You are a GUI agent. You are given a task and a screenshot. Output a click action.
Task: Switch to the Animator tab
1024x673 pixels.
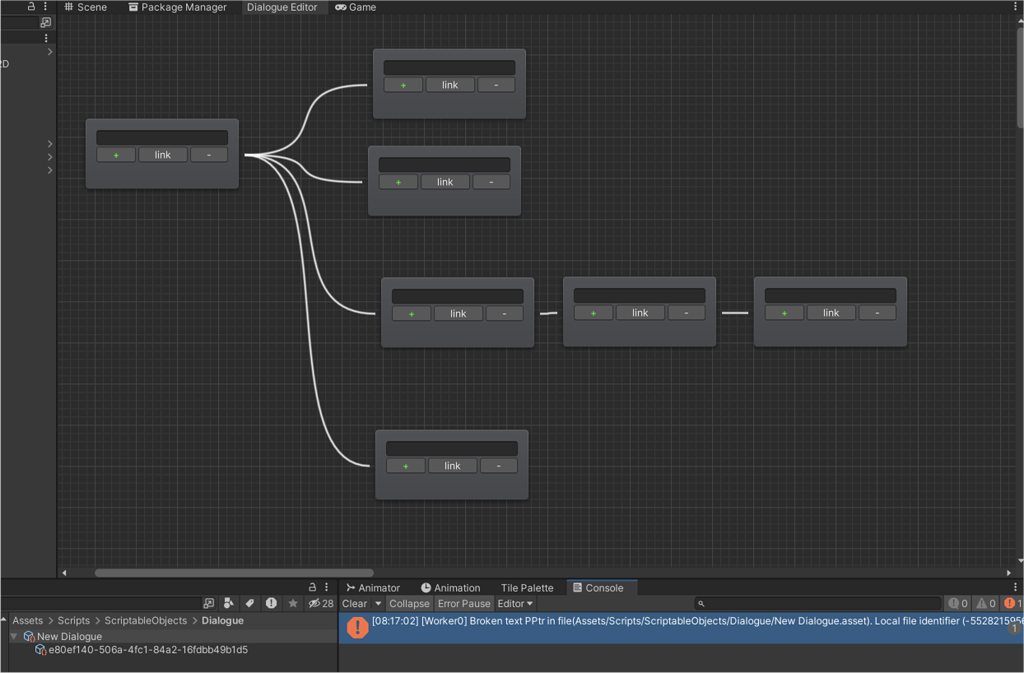click(373, 588)
